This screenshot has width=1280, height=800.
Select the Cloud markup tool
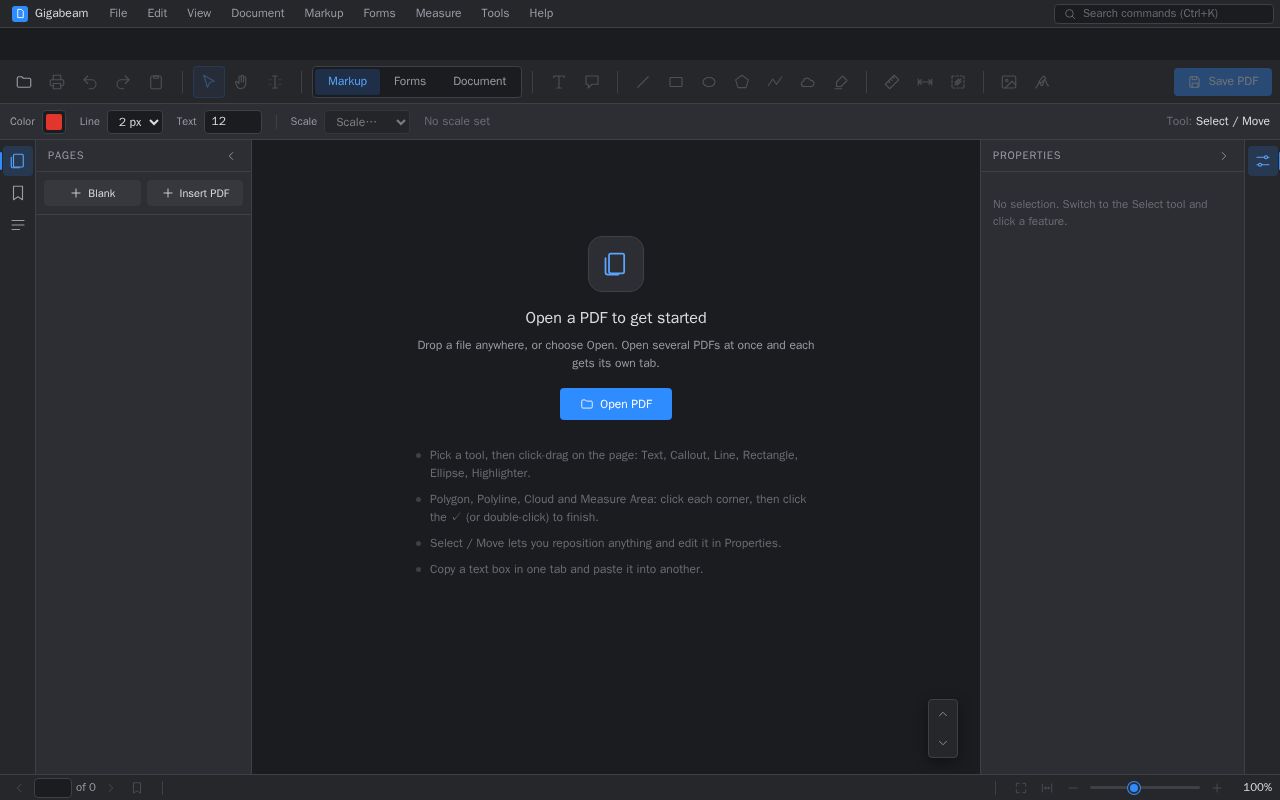coord(808,82)
